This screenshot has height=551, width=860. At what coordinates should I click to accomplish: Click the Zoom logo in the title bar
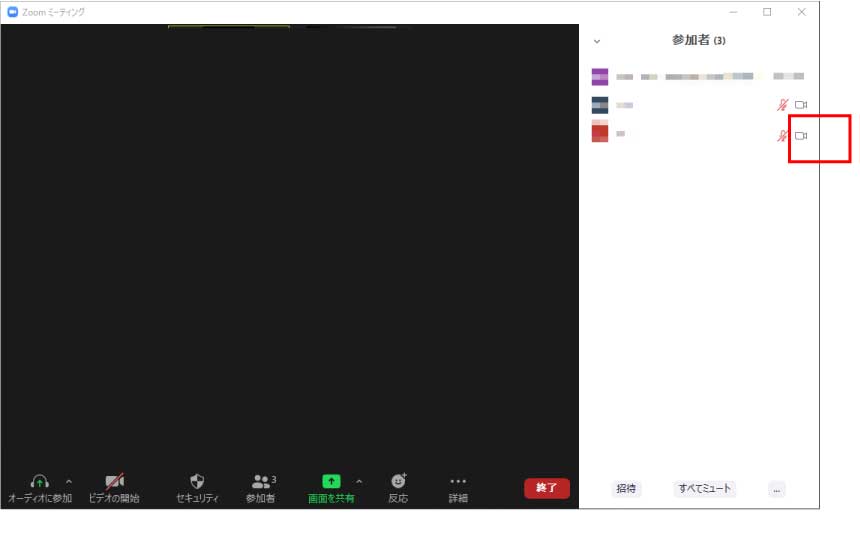click(12, 12)
